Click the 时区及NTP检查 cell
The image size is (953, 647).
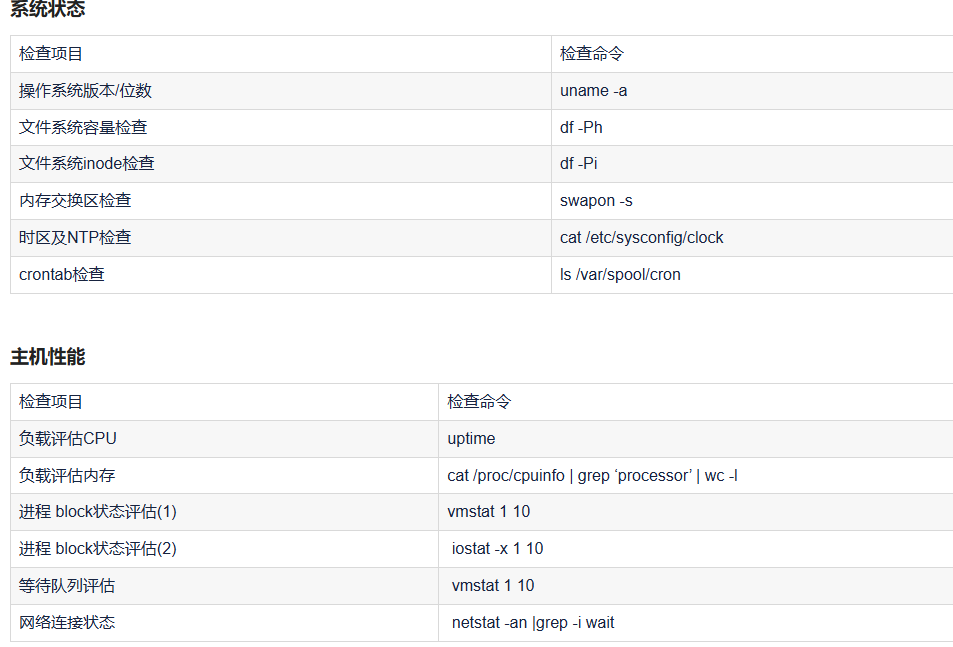pos(75,238)
